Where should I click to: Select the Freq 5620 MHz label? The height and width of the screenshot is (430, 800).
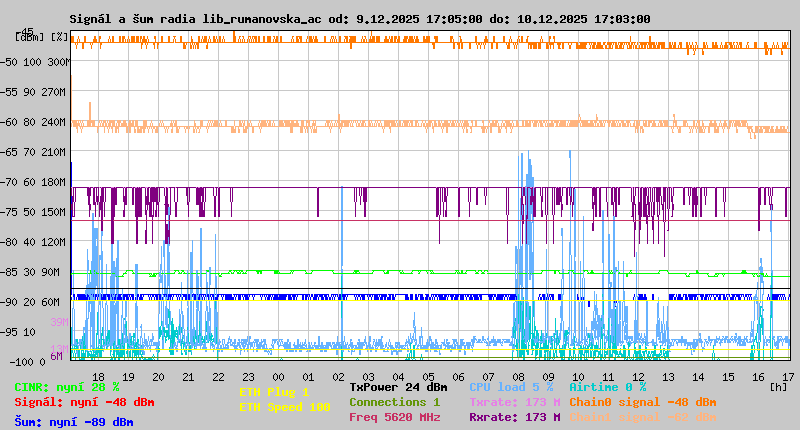coord(394,417)
